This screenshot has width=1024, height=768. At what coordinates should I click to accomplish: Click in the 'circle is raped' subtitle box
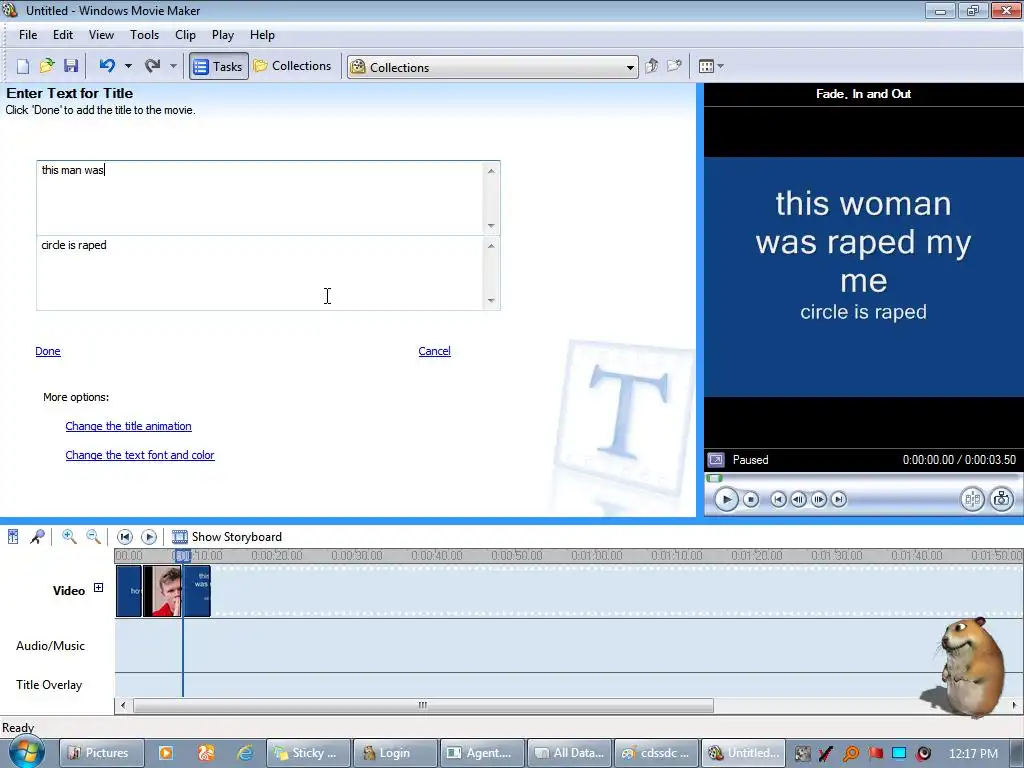coord(261,273)
